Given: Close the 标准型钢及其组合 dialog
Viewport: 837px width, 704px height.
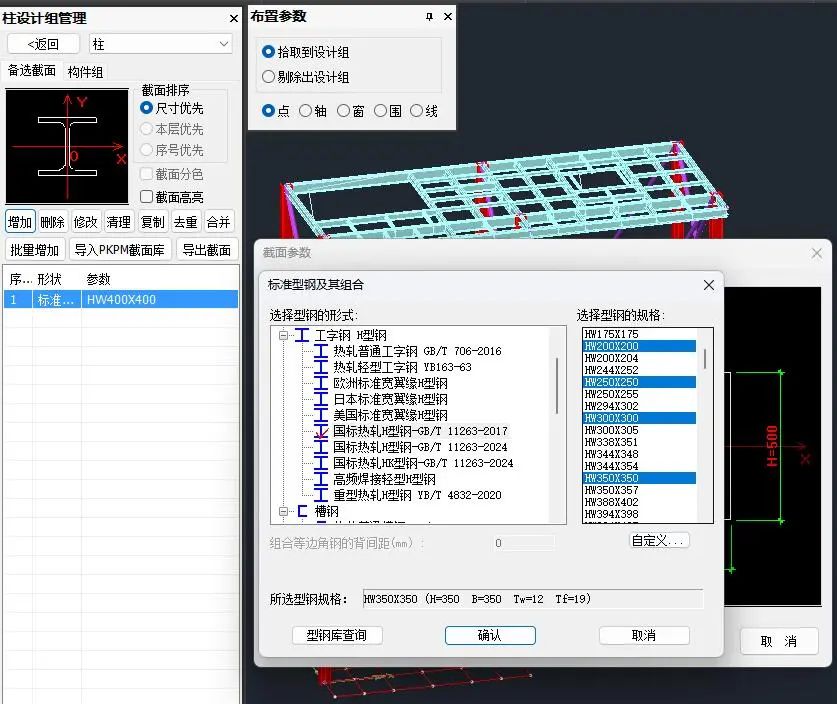Looking at the screenshot, I should pos(709,285).
